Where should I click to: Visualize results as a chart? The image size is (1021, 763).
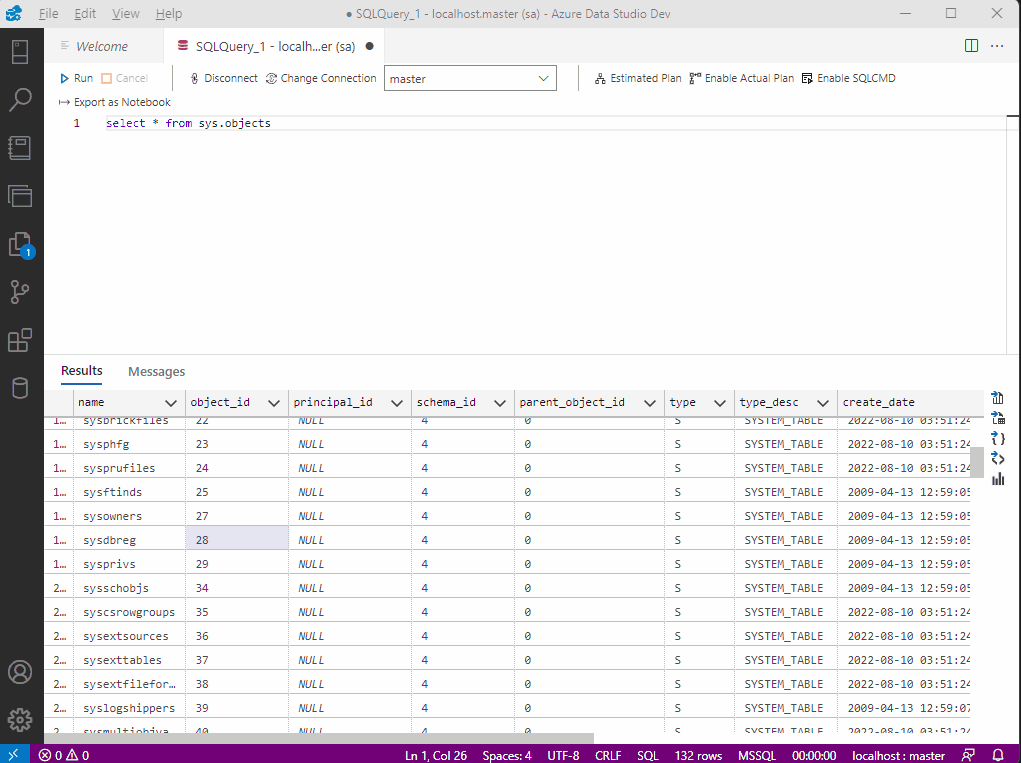click(997, 479)
